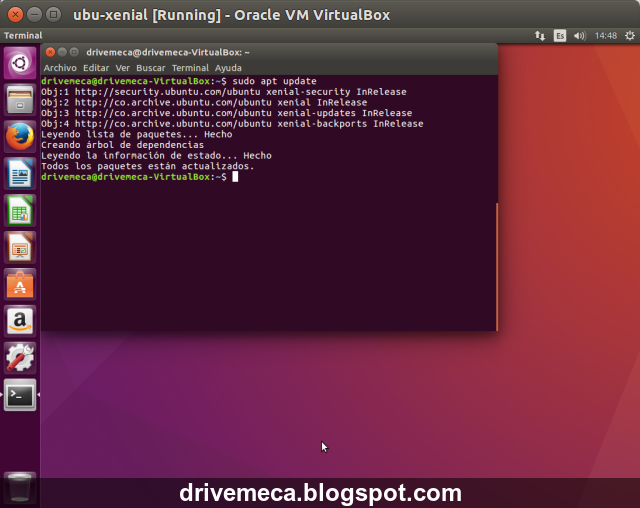The height and width of the screenshot is (508, 640).
Task: Open the Amazon launcher icon
Action: pos(20,321)
